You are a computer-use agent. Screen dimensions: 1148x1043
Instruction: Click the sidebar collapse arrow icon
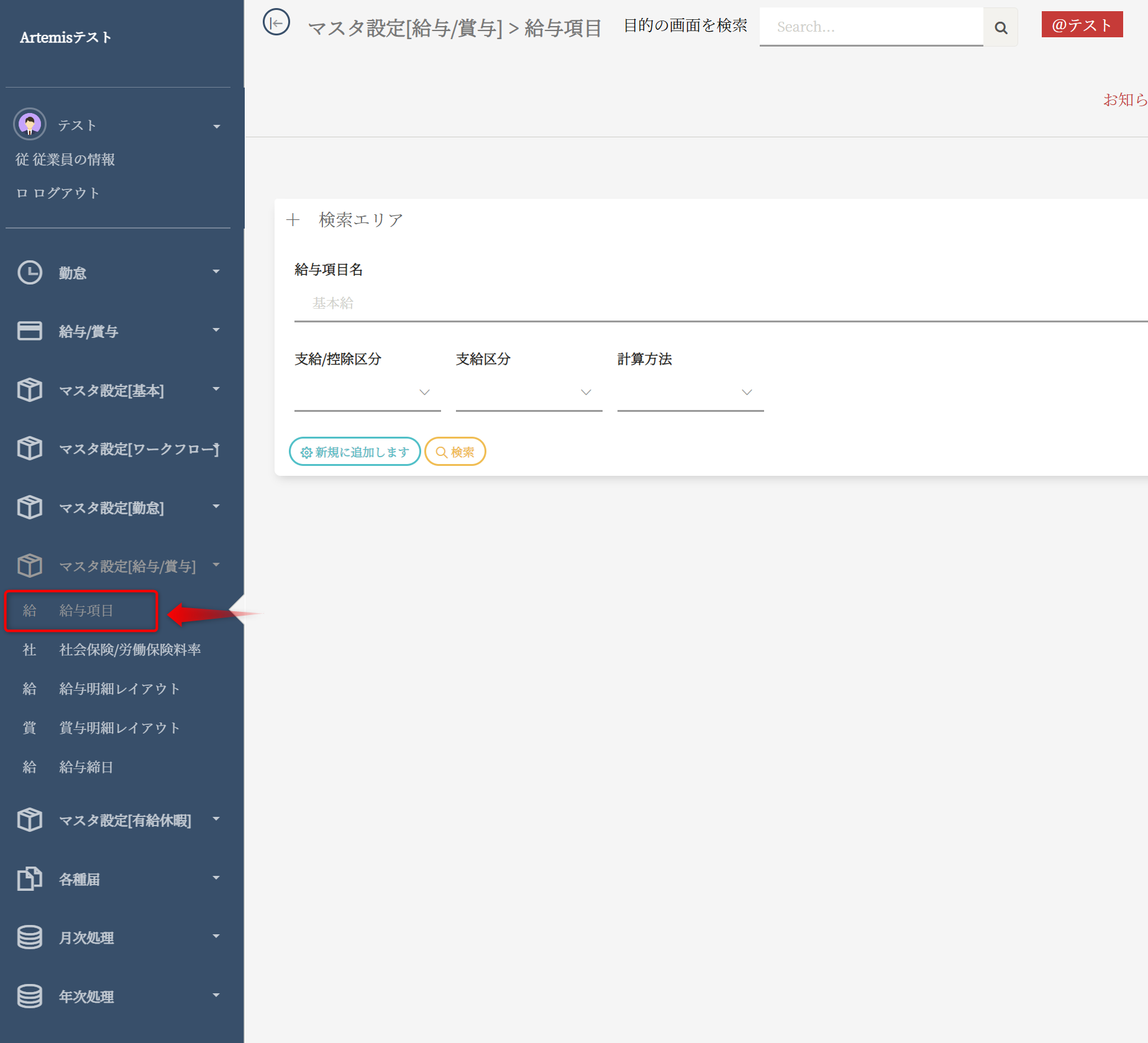pyautogui.click(x=276, y=23)
